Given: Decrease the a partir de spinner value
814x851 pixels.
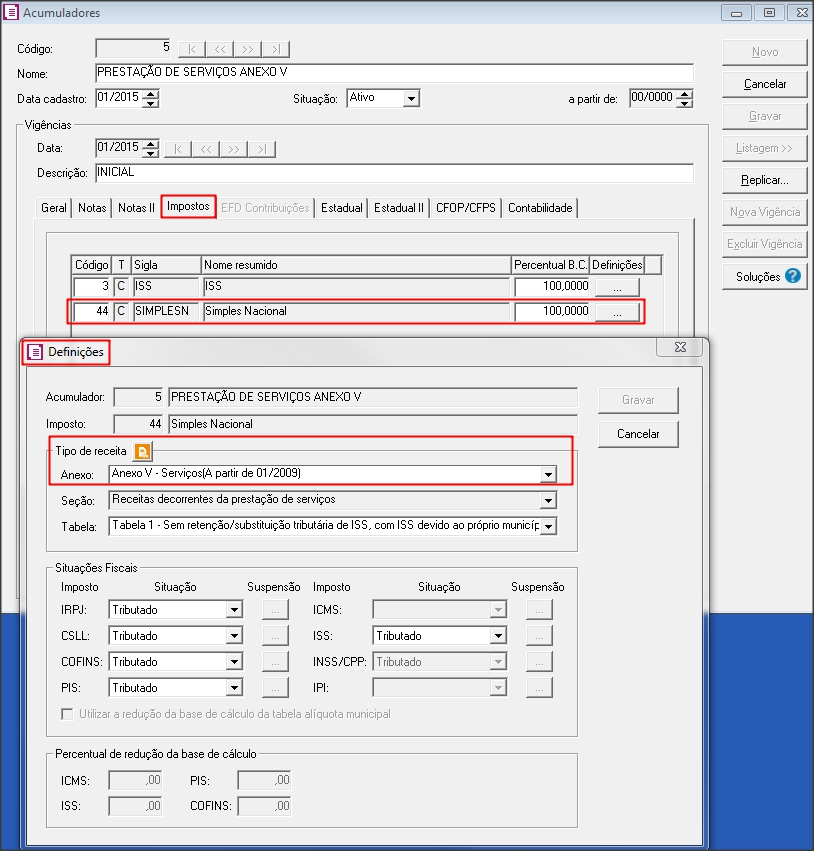Looking at the screenshot, I should click(685, 103).
